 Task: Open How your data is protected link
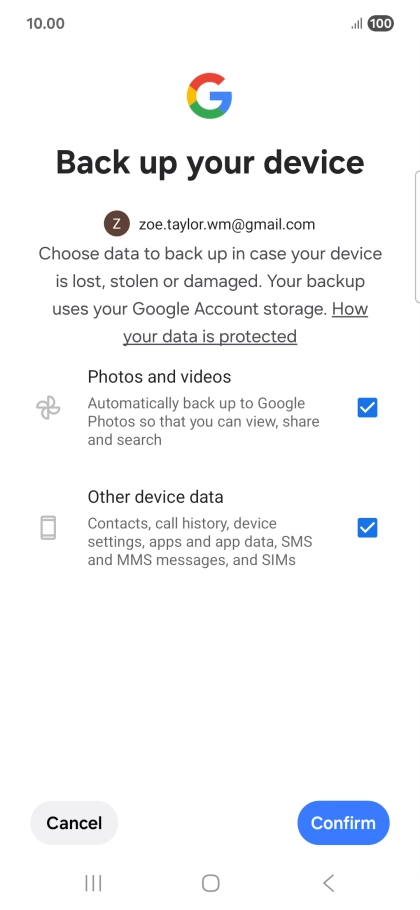pos(245,323)
